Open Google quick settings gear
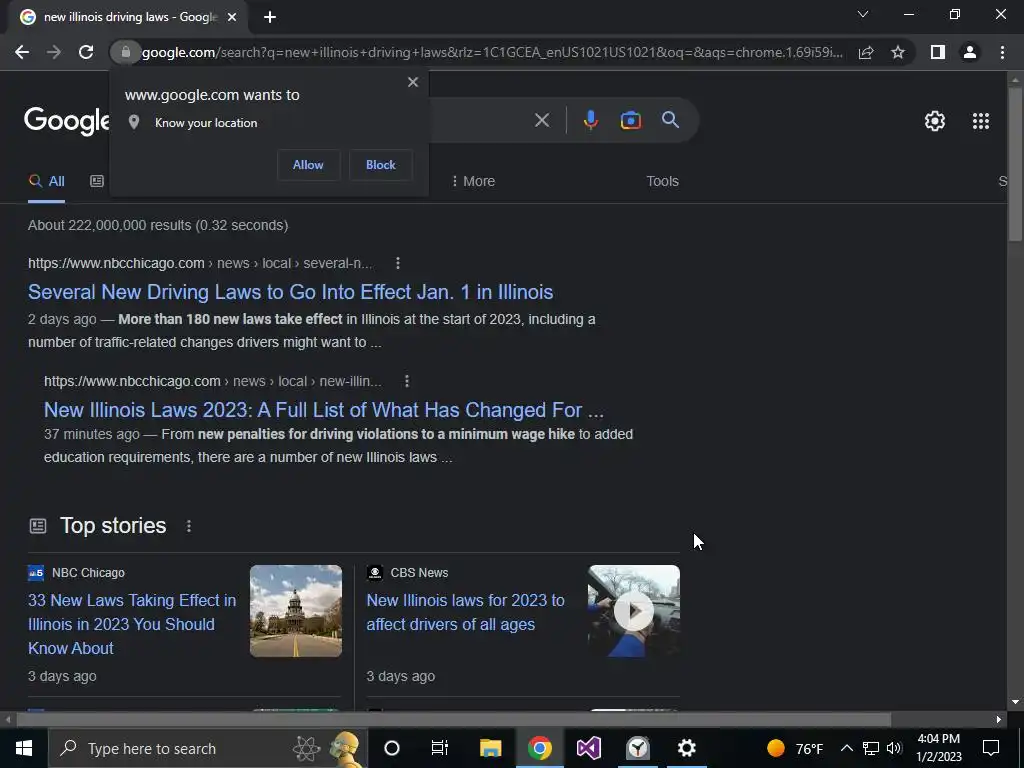Screen dimensions: 1024x768 [x=935, y=121]
